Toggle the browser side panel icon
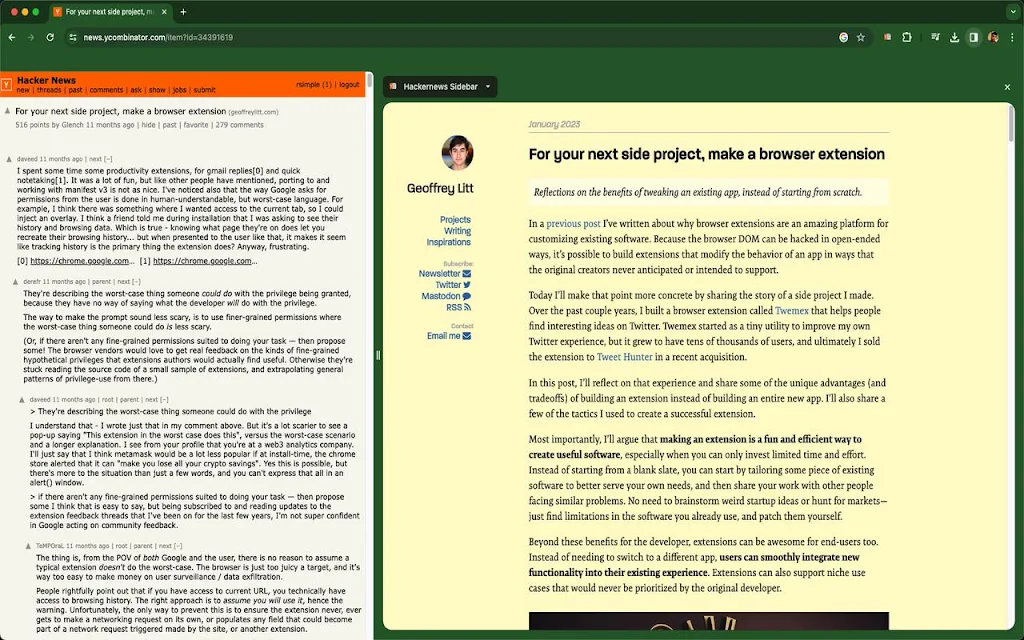Screen dimensions: 1024x640 pyautogui.click(x=974, y=37)
